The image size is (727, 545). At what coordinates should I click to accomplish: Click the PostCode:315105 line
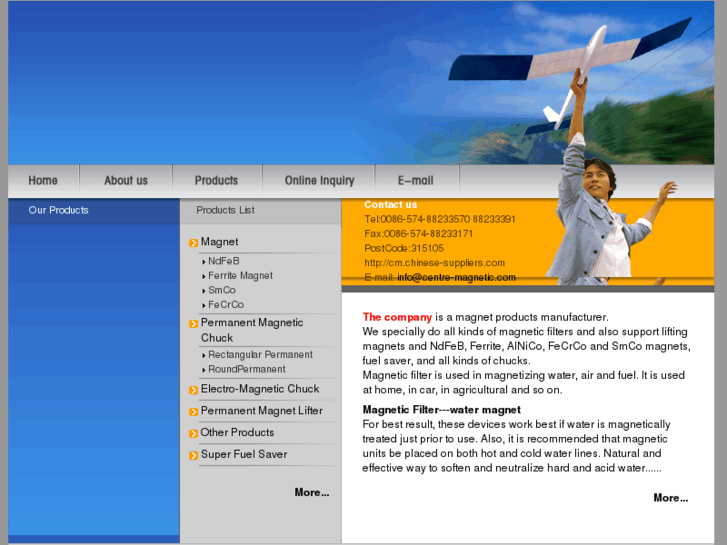(404, 248)
